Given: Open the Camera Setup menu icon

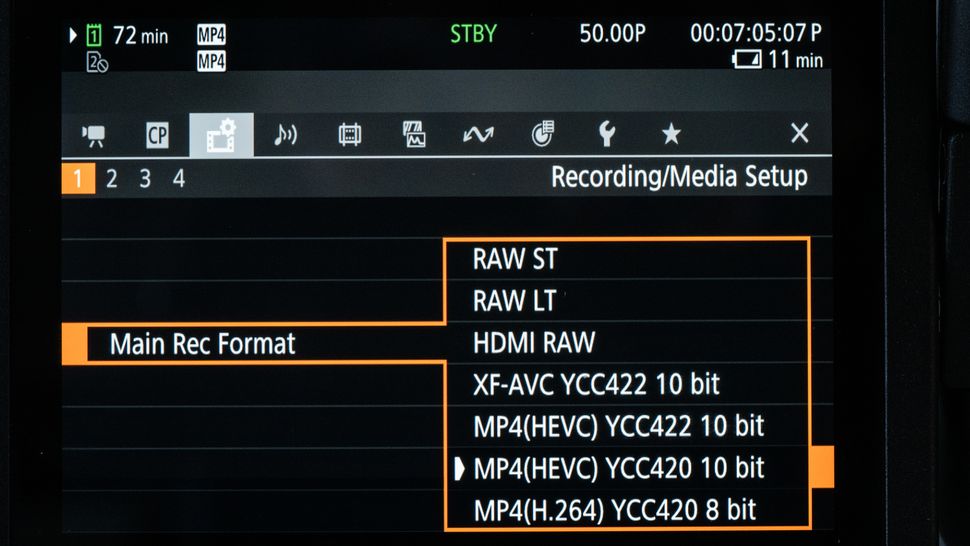Looking at the screenshot, I should (94, 135).
